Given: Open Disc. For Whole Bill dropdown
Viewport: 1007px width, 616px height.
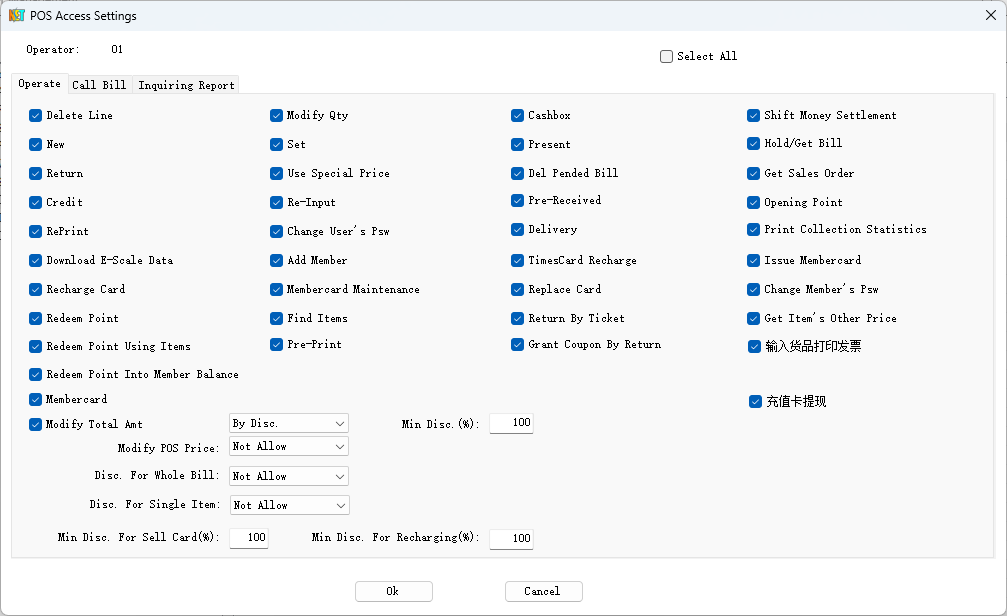Looking at the screenshot, I should pyautogui.click(x=289, y=477).
